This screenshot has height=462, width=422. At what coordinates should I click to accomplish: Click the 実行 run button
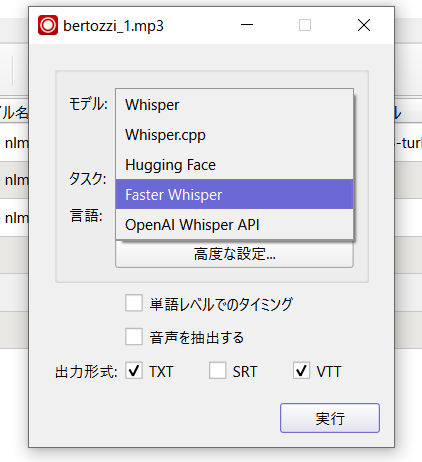(x=330, y=418)
